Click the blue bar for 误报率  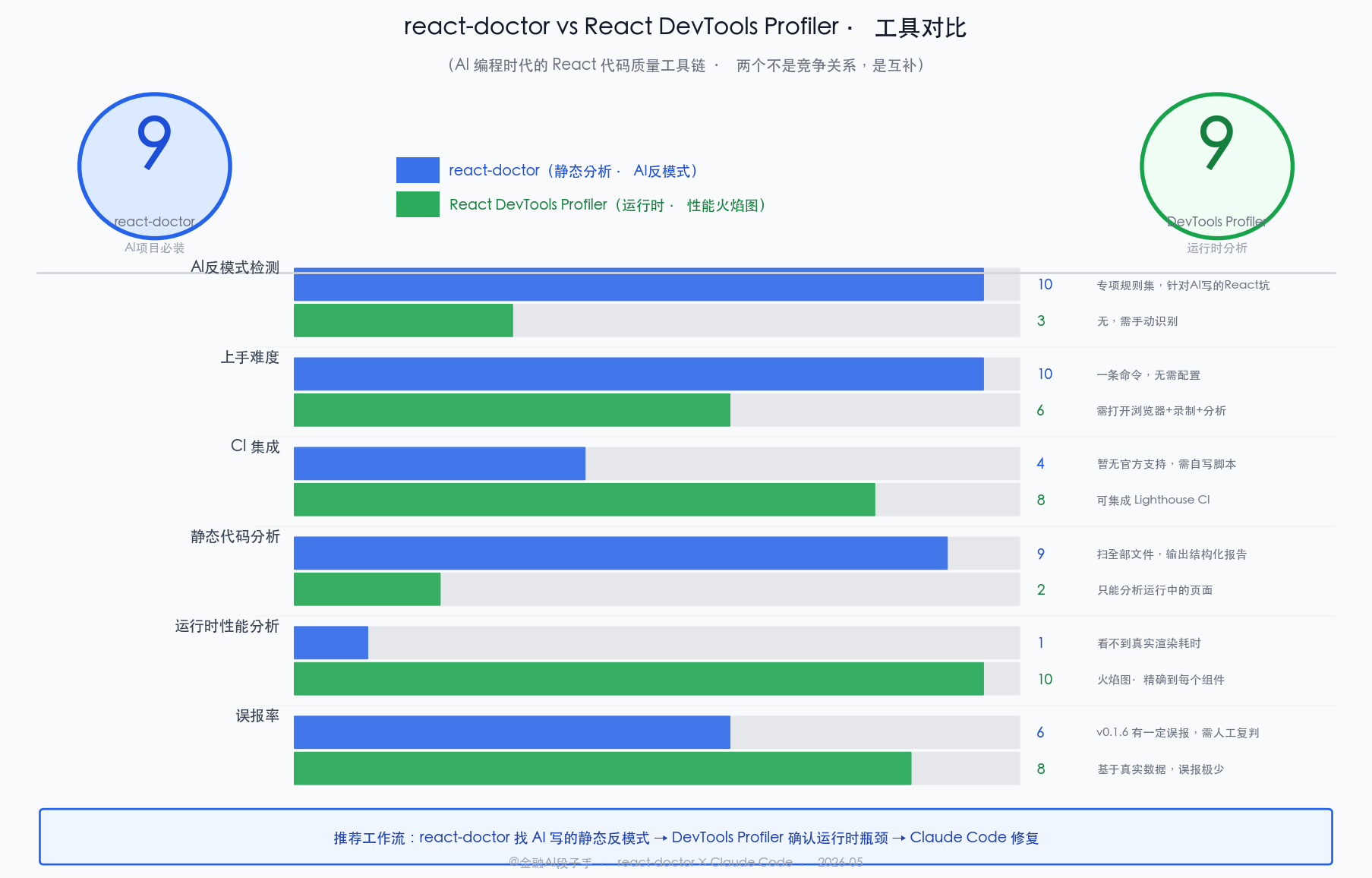pos(512,732)
